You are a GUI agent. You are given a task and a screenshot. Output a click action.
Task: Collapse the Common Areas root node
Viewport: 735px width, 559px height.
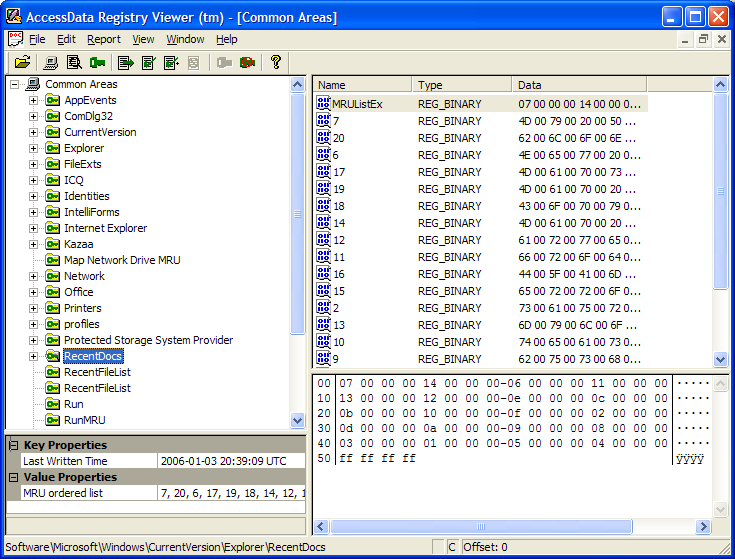click(x=15, y=84)
